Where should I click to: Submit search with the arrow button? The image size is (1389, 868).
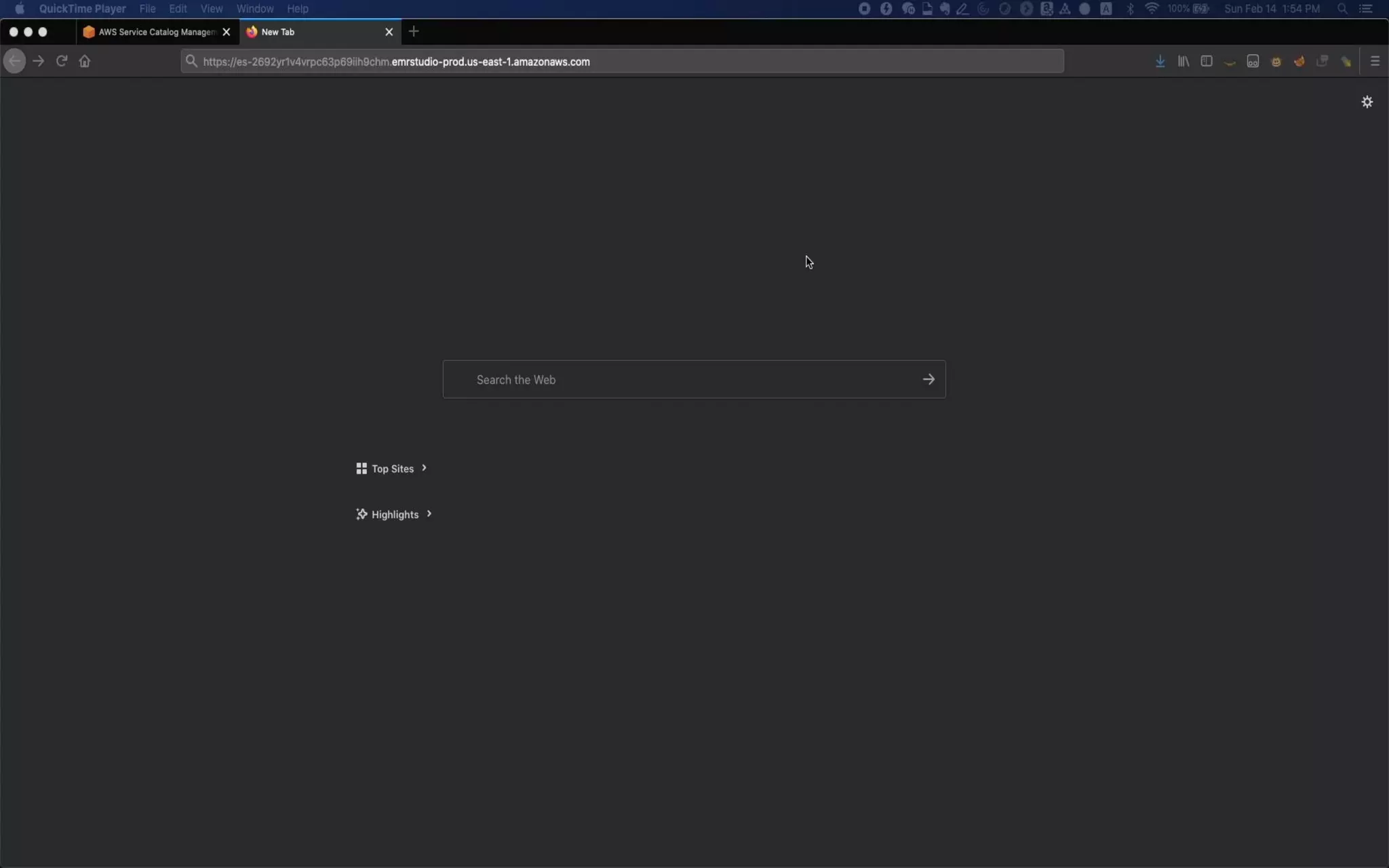tap(928, 380)
